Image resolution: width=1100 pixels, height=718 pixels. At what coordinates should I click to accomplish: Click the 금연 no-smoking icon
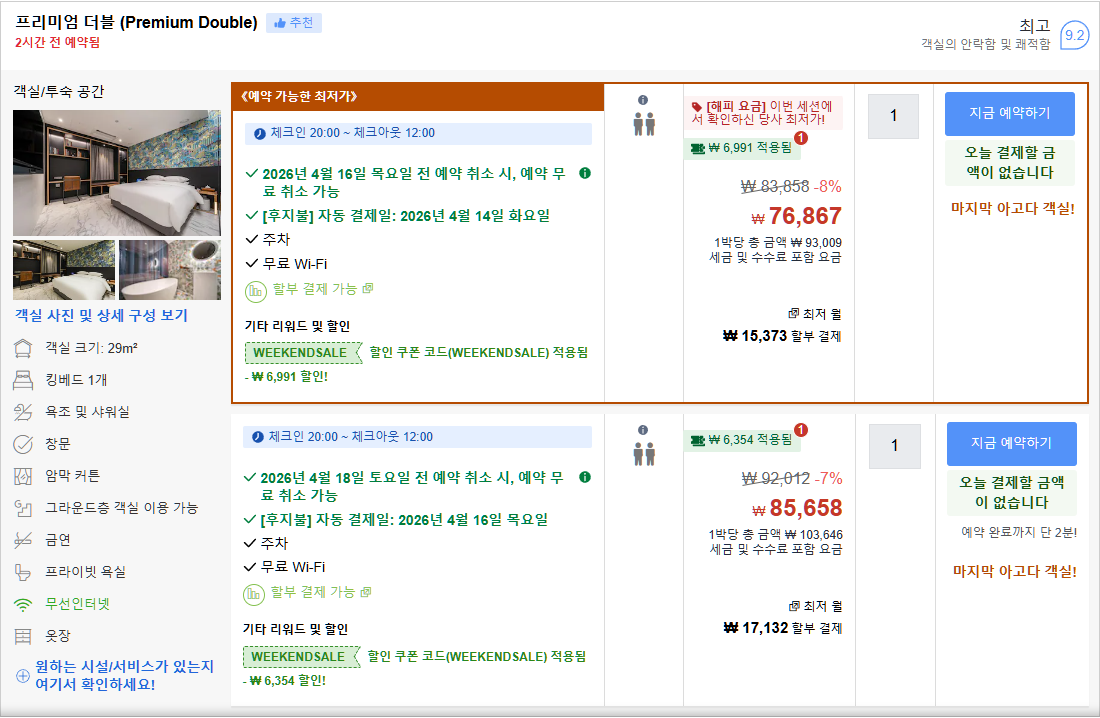pos(23,540)
